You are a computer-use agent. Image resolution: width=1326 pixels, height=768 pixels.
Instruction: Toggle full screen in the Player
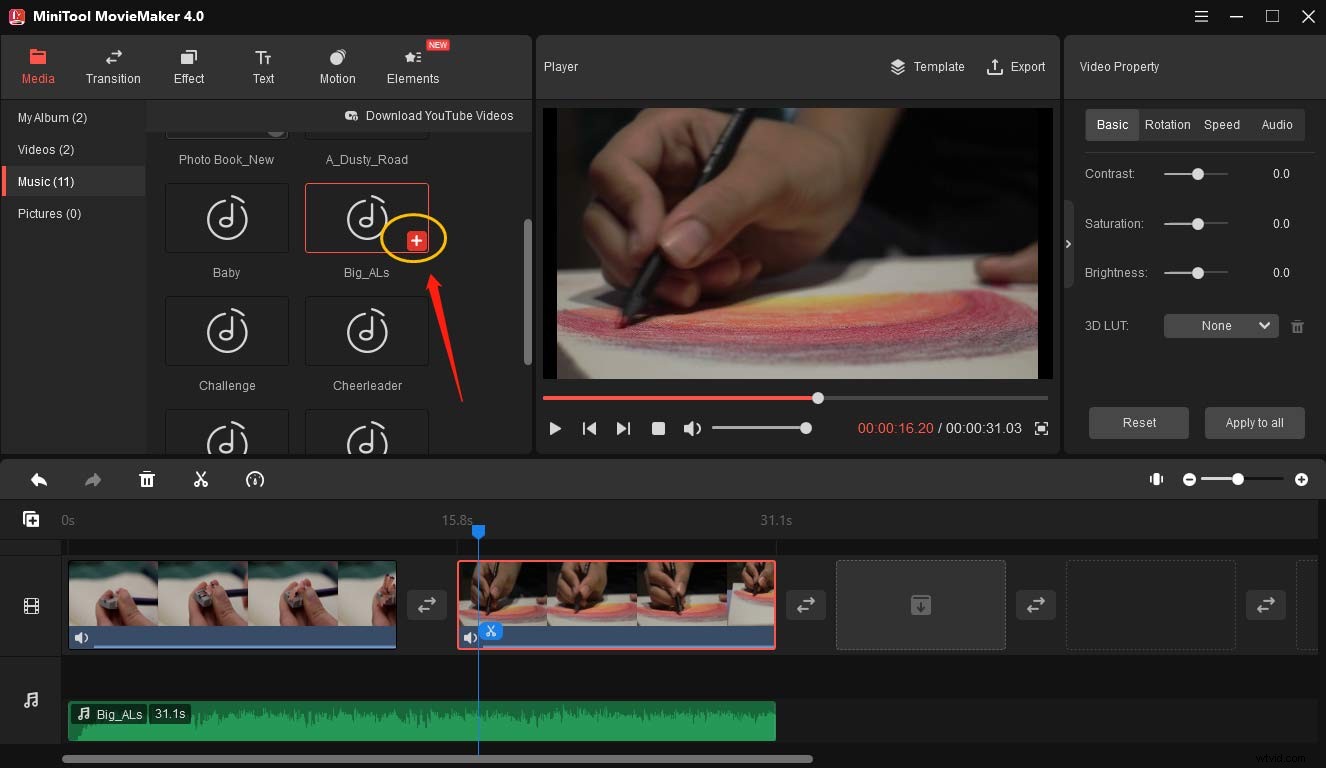click(1041, 428)
